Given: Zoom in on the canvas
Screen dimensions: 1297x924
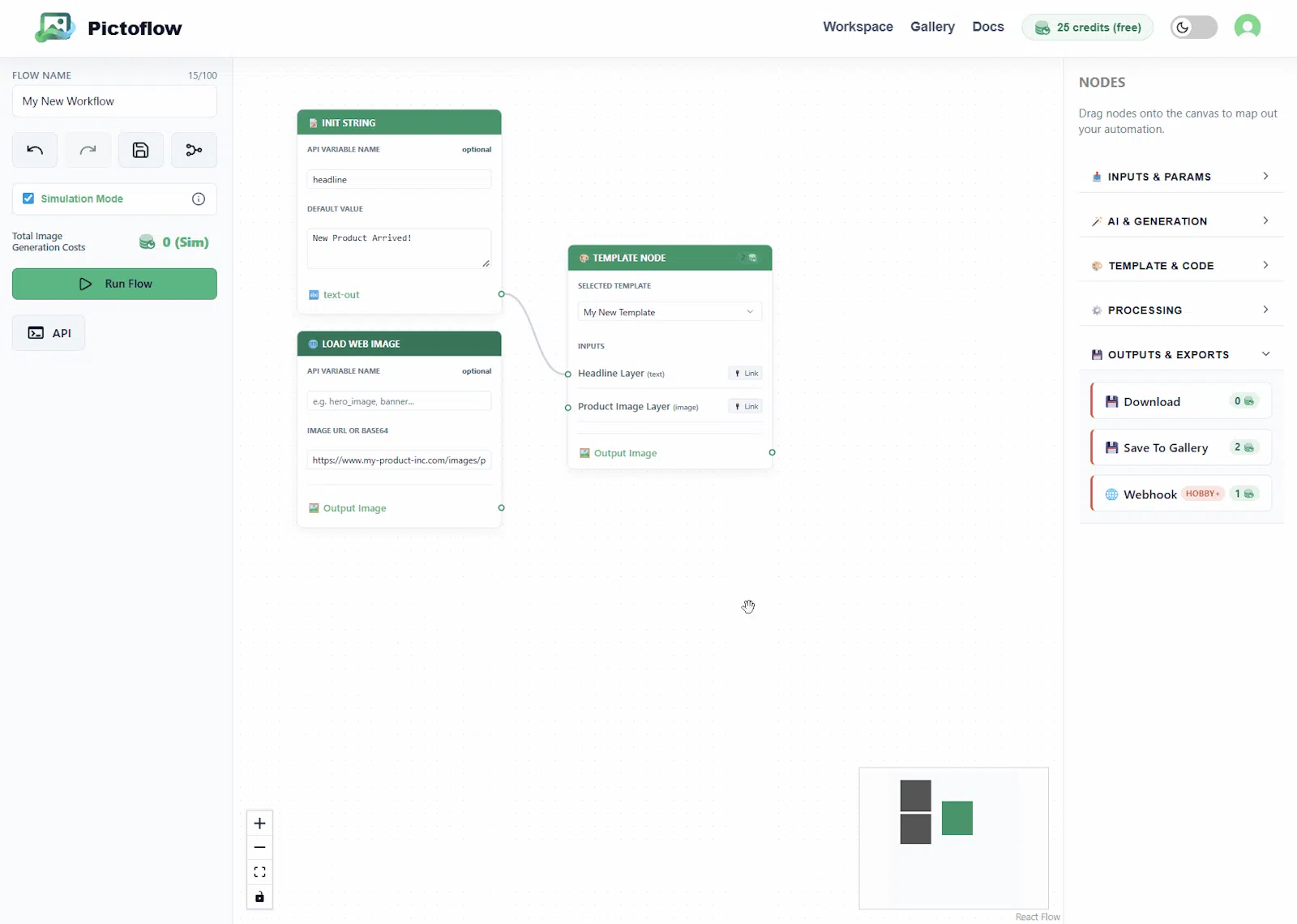Looking at the screenshot, I should (x=259, y=823).
